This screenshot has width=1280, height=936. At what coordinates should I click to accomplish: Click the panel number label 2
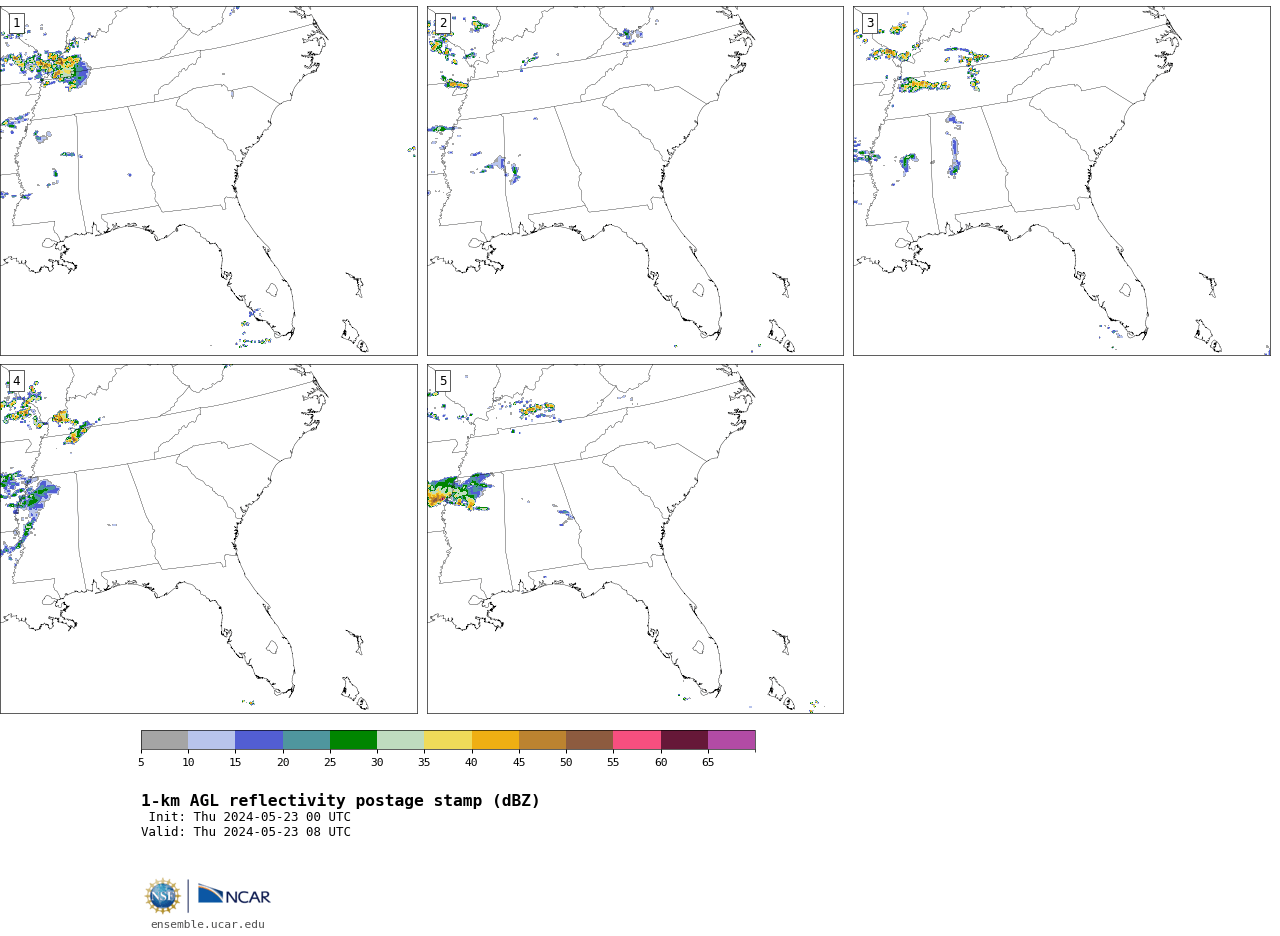[x=443, y=23]
